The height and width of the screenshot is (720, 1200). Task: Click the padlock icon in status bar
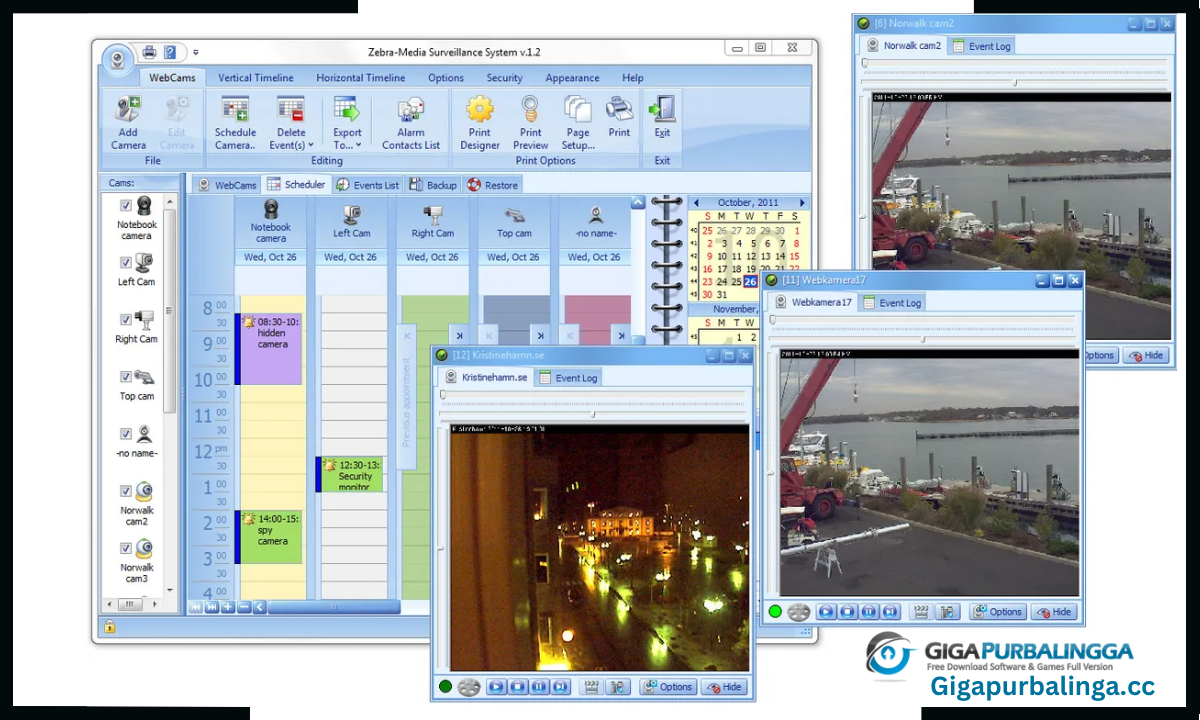pyautogui.click(x=109, y=627)
